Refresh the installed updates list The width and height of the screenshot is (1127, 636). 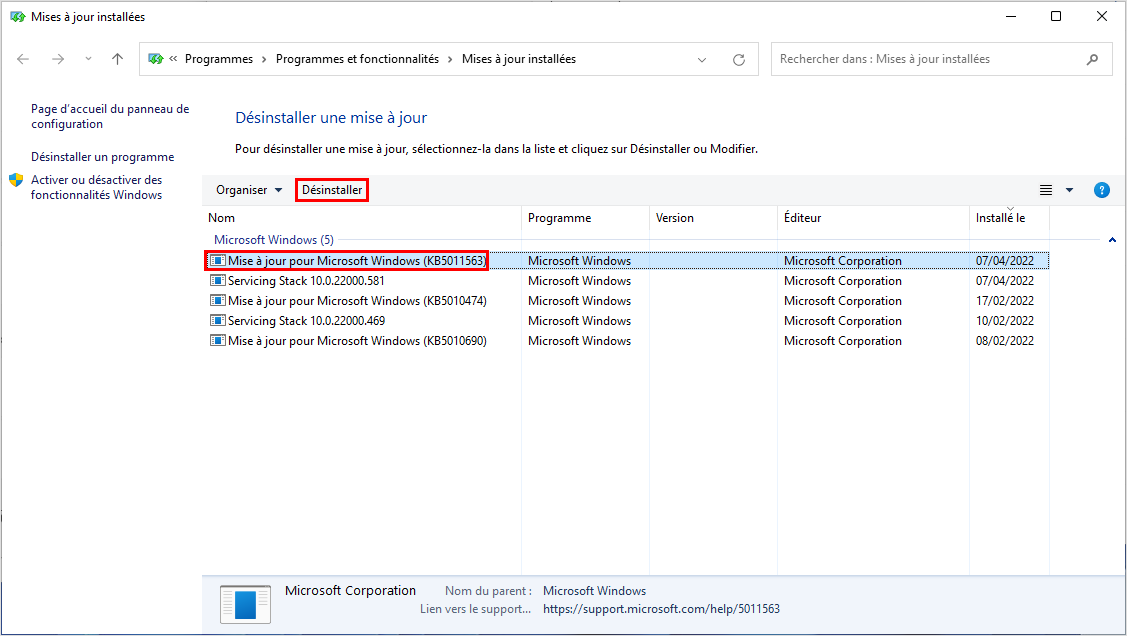coord(739,60)
